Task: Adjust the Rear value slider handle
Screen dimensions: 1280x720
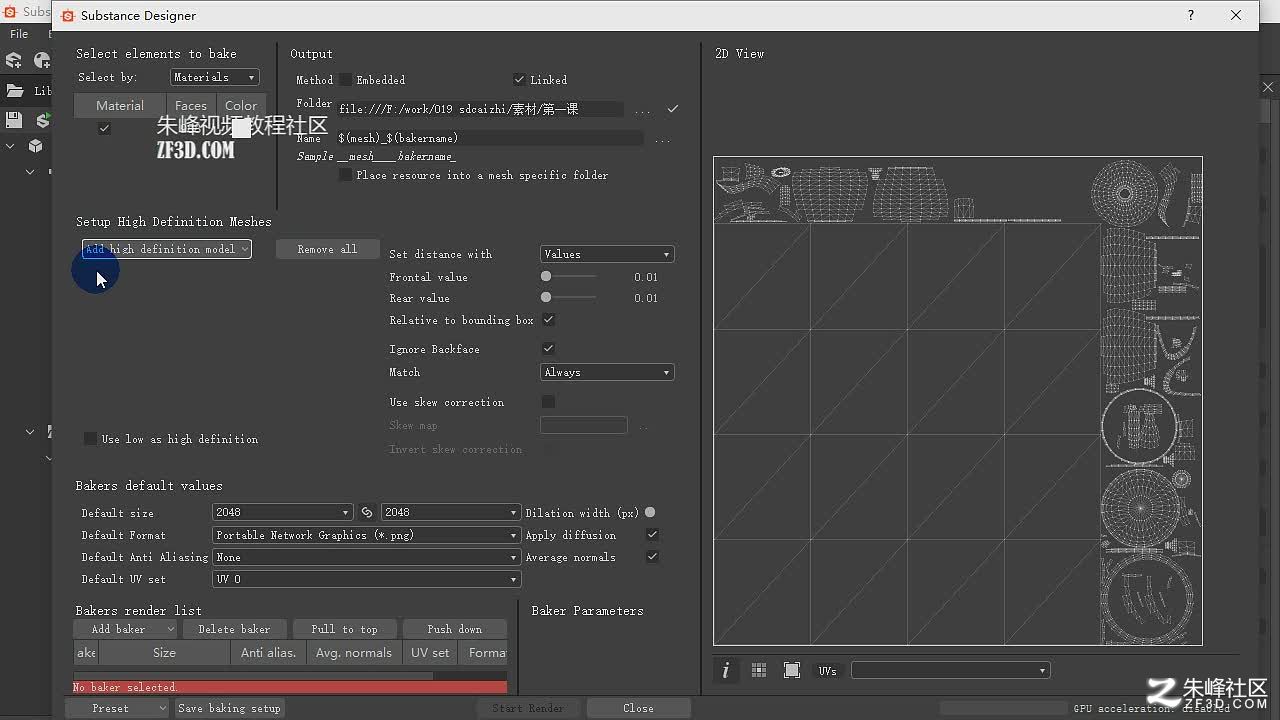Action: pyautogui.click(x=546, y=297)
